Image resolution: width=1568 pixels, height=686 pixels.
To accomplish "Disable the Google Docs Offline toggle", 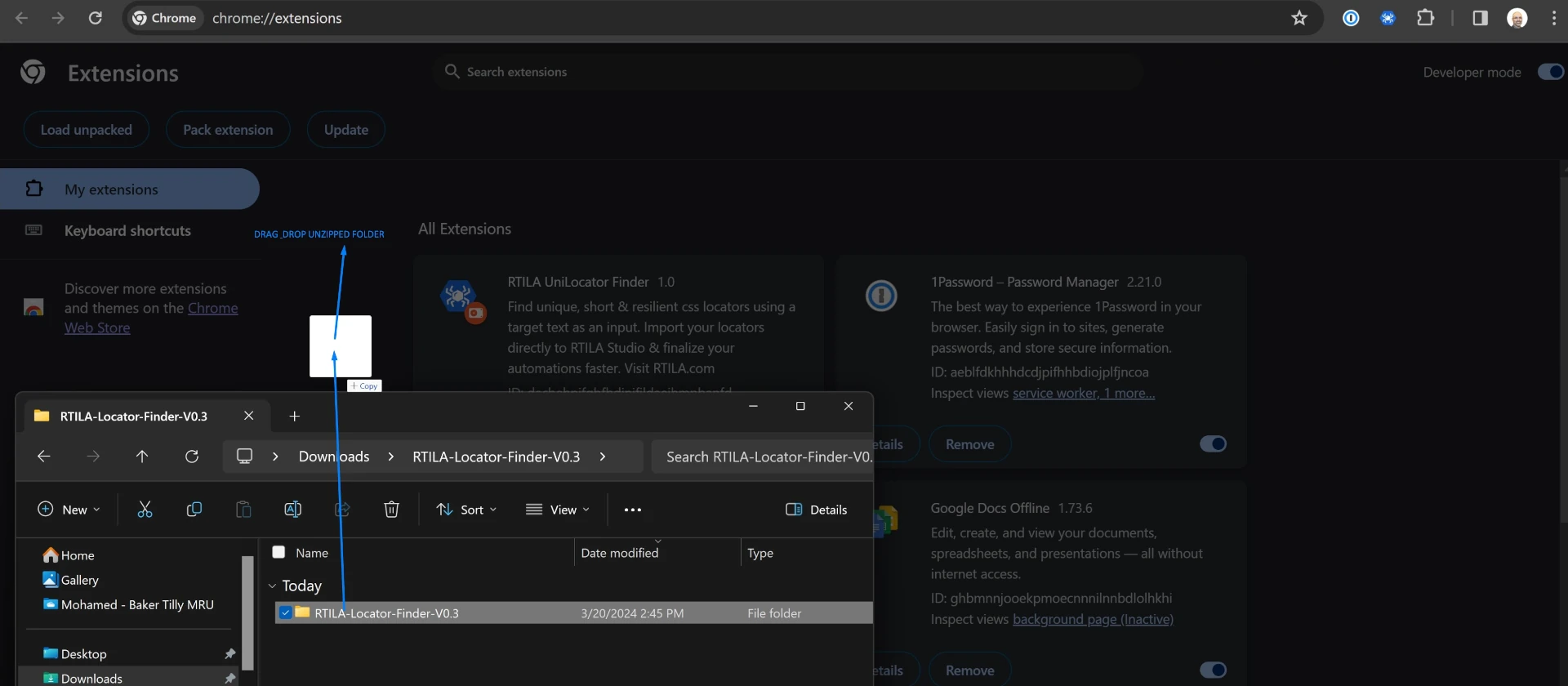I will [x=1213, y=670].
